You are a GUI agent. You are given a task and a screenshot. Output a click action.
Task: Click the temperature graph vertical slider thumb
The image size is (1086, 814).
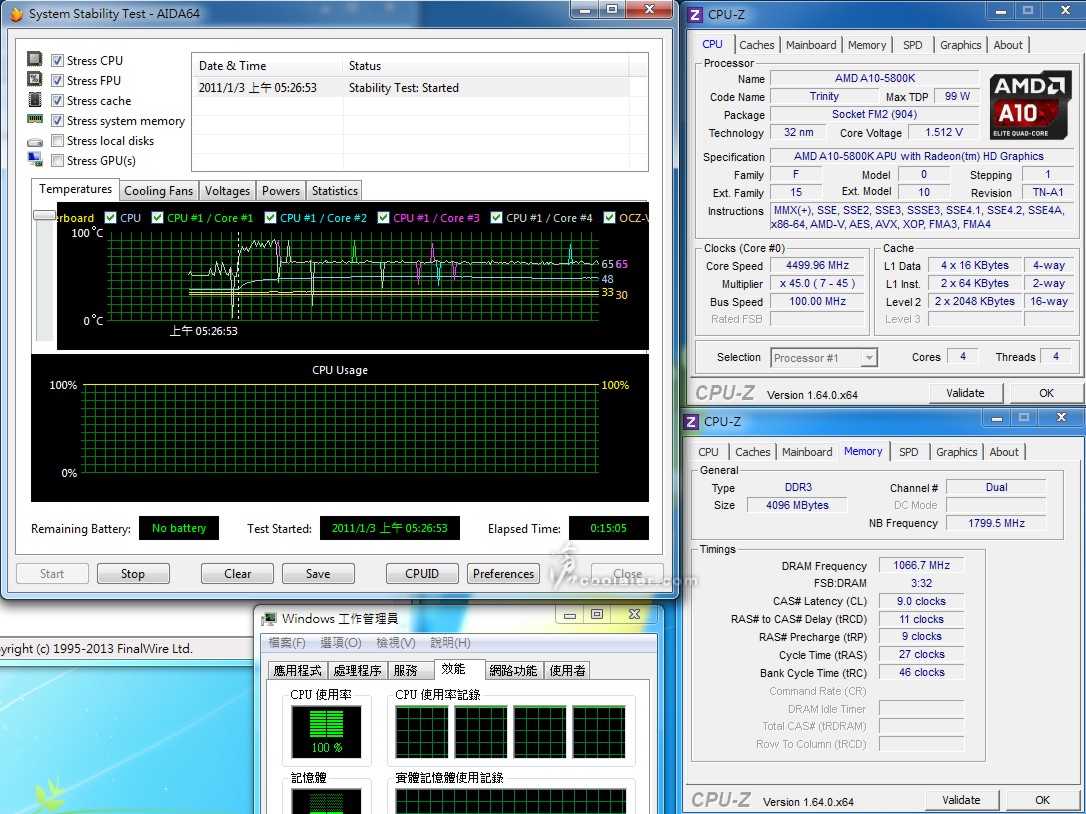(45, 215)
